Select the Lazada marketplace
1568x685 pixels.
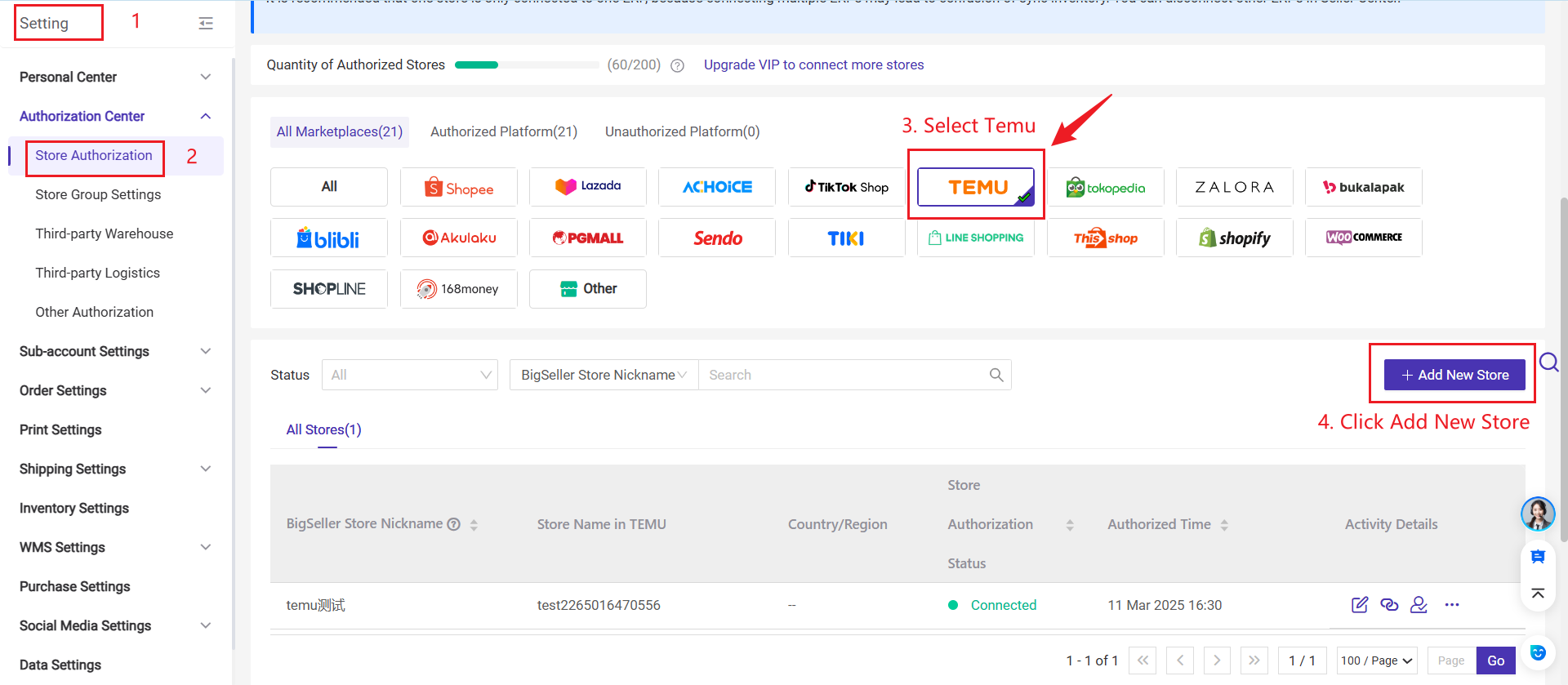coord(588,187)
